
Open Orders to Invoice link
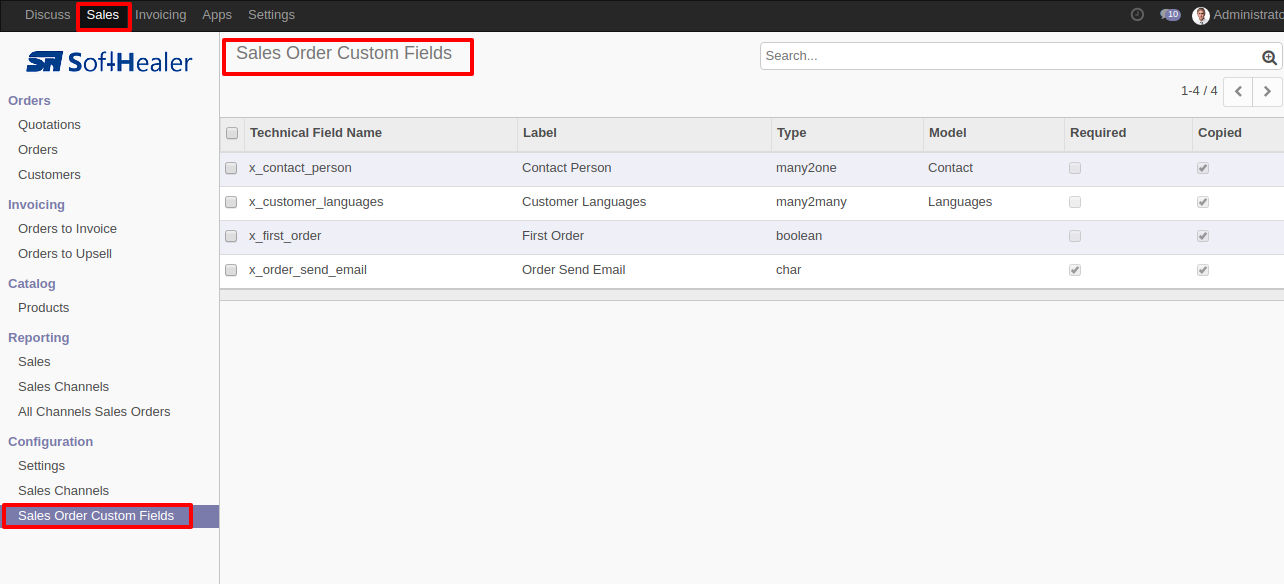67,229
